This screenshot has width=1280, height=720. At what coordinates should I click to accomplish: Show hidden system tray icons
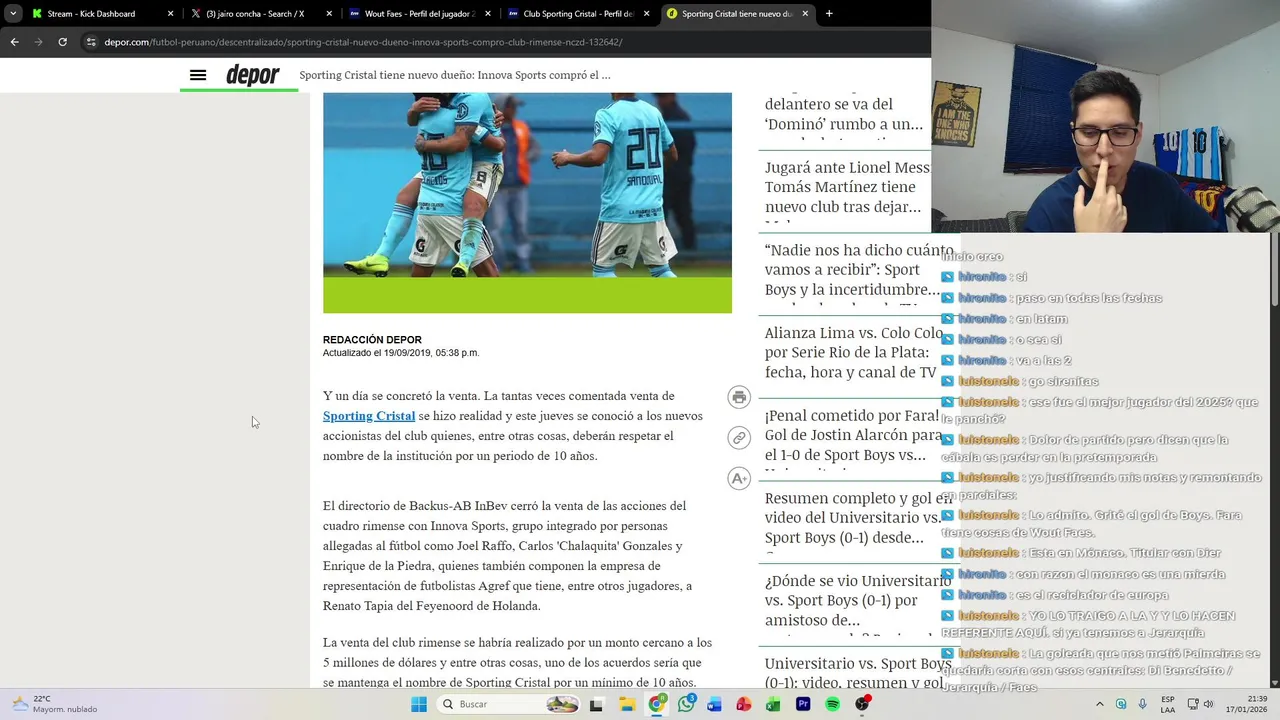click(1100, 704)
